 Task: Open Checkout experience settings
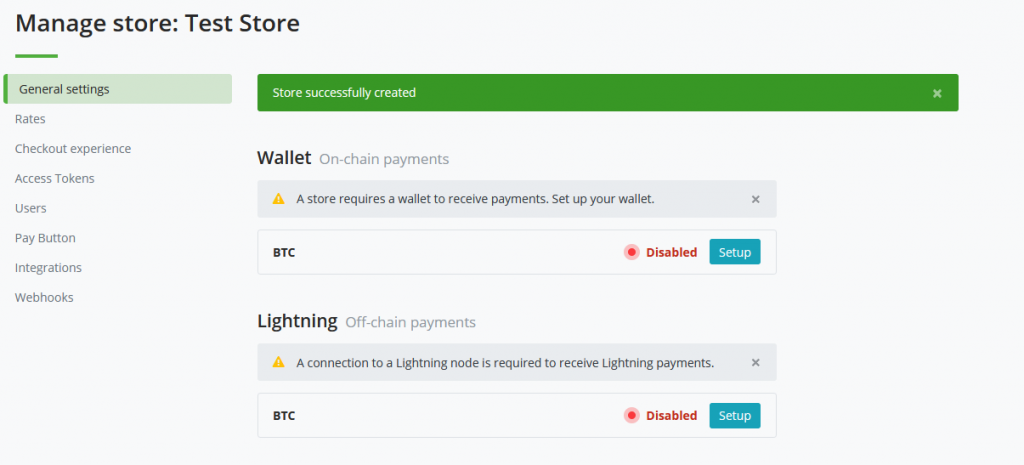point(73,149)
